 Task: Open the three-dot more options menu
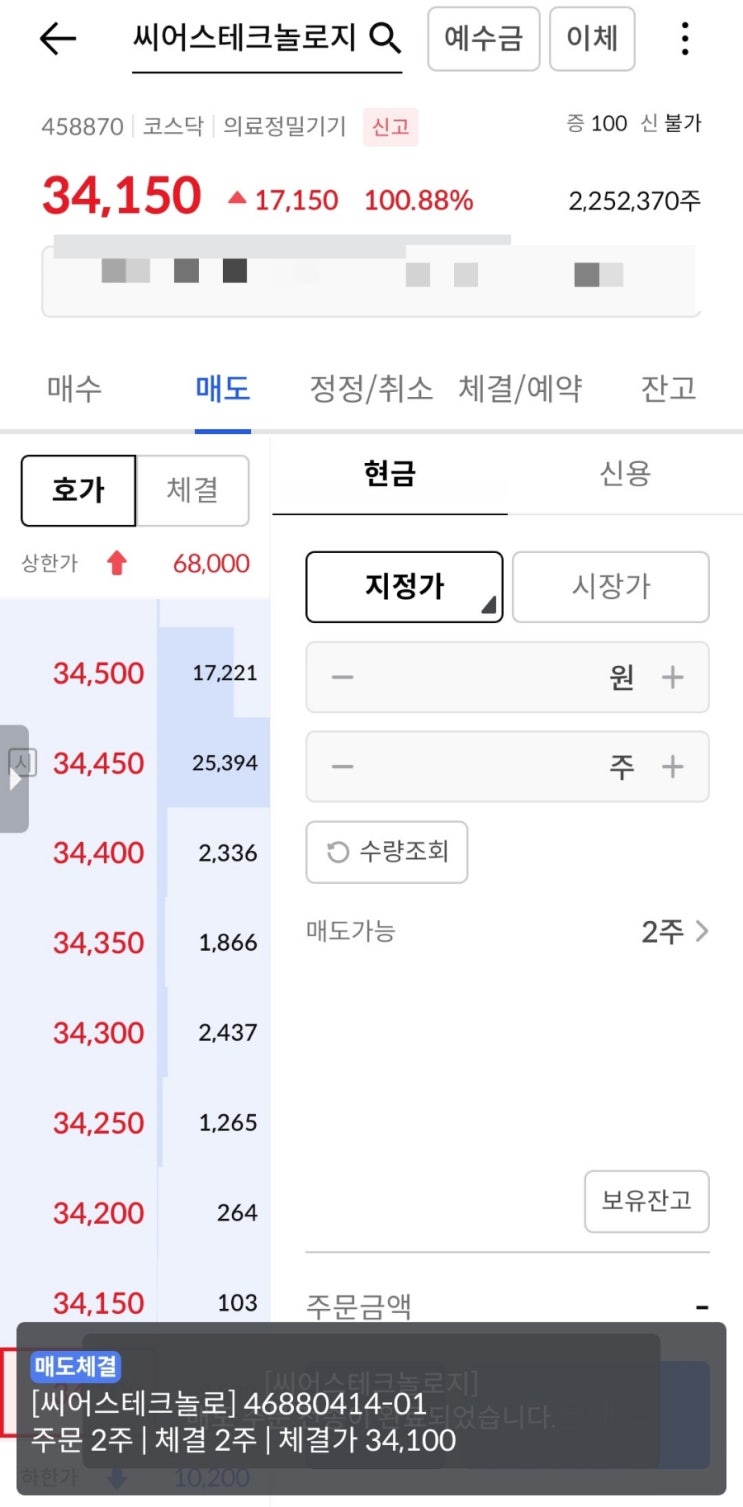[x=685, y=39]
